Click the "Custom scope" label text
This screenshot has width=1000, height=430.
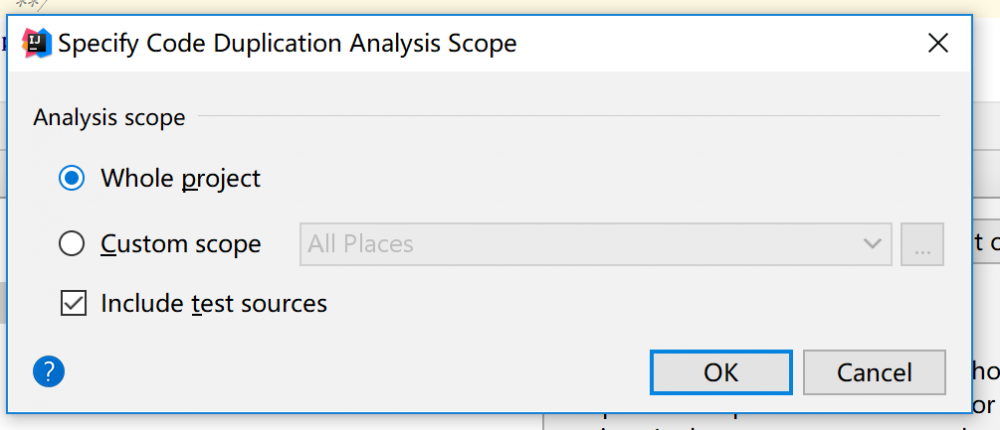(180, 244)
